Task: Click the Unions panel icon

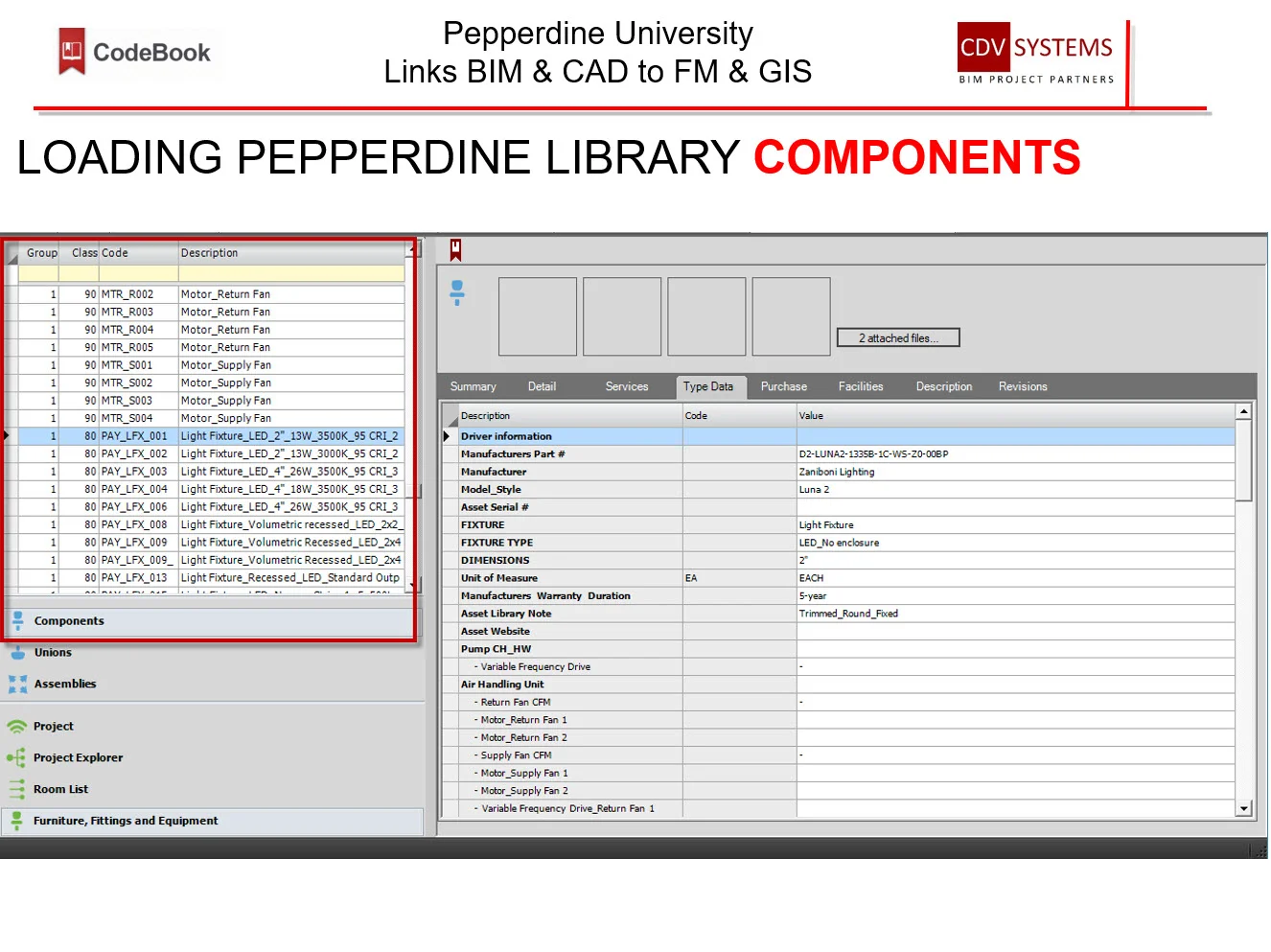Action: [17, 653]
